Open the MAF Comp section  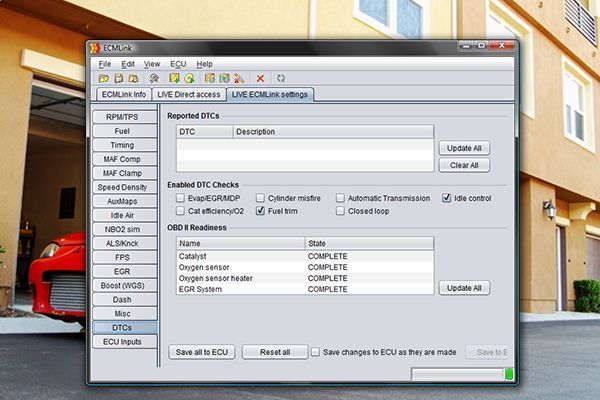[125, 159]
